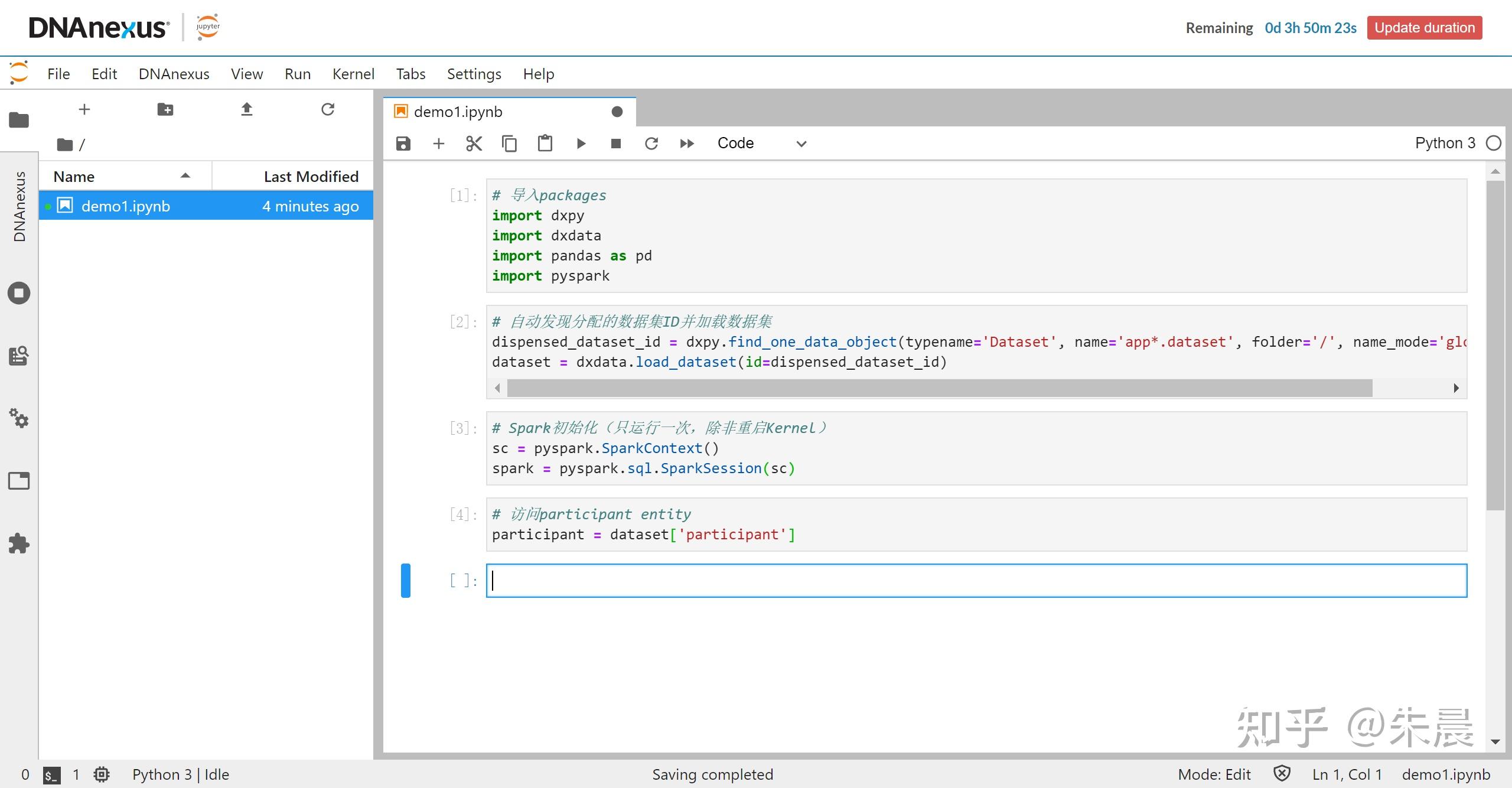Run the selected cell with play icon
This screenshot has width=1512, height=788.
point(581,144)
